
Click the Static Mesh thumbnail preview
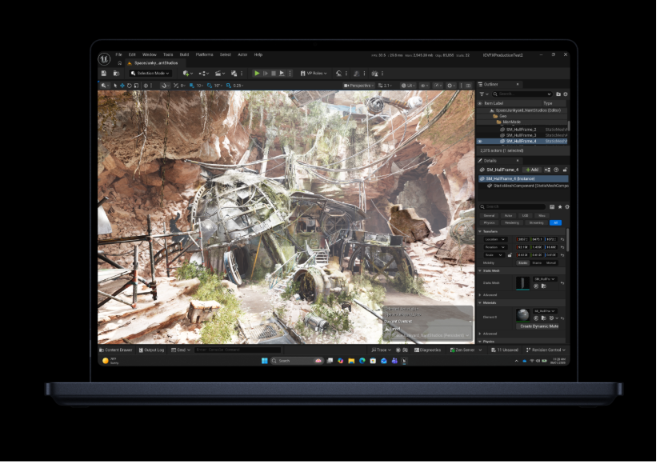click(522, 283)
